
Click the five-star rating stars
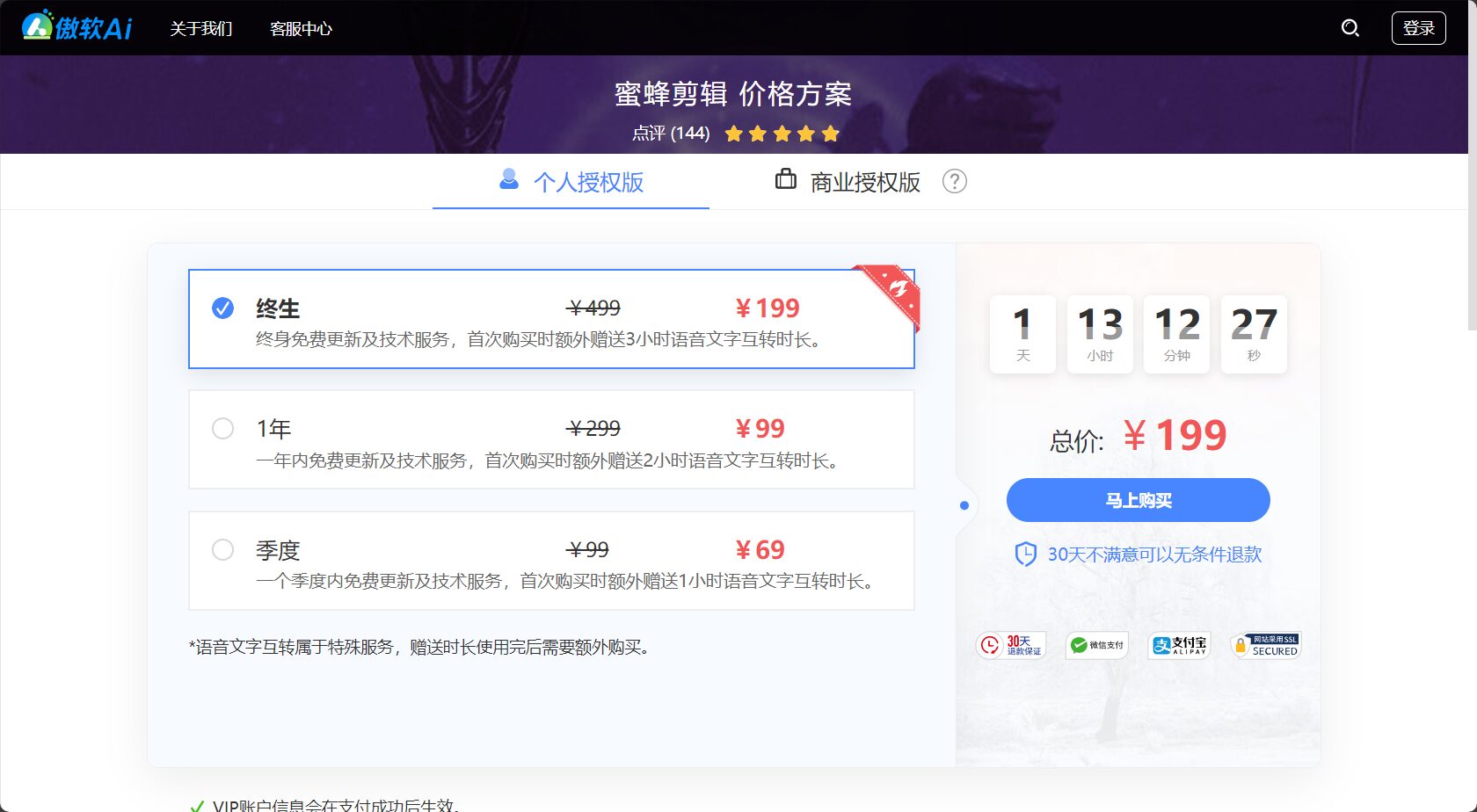pos(782,134)
